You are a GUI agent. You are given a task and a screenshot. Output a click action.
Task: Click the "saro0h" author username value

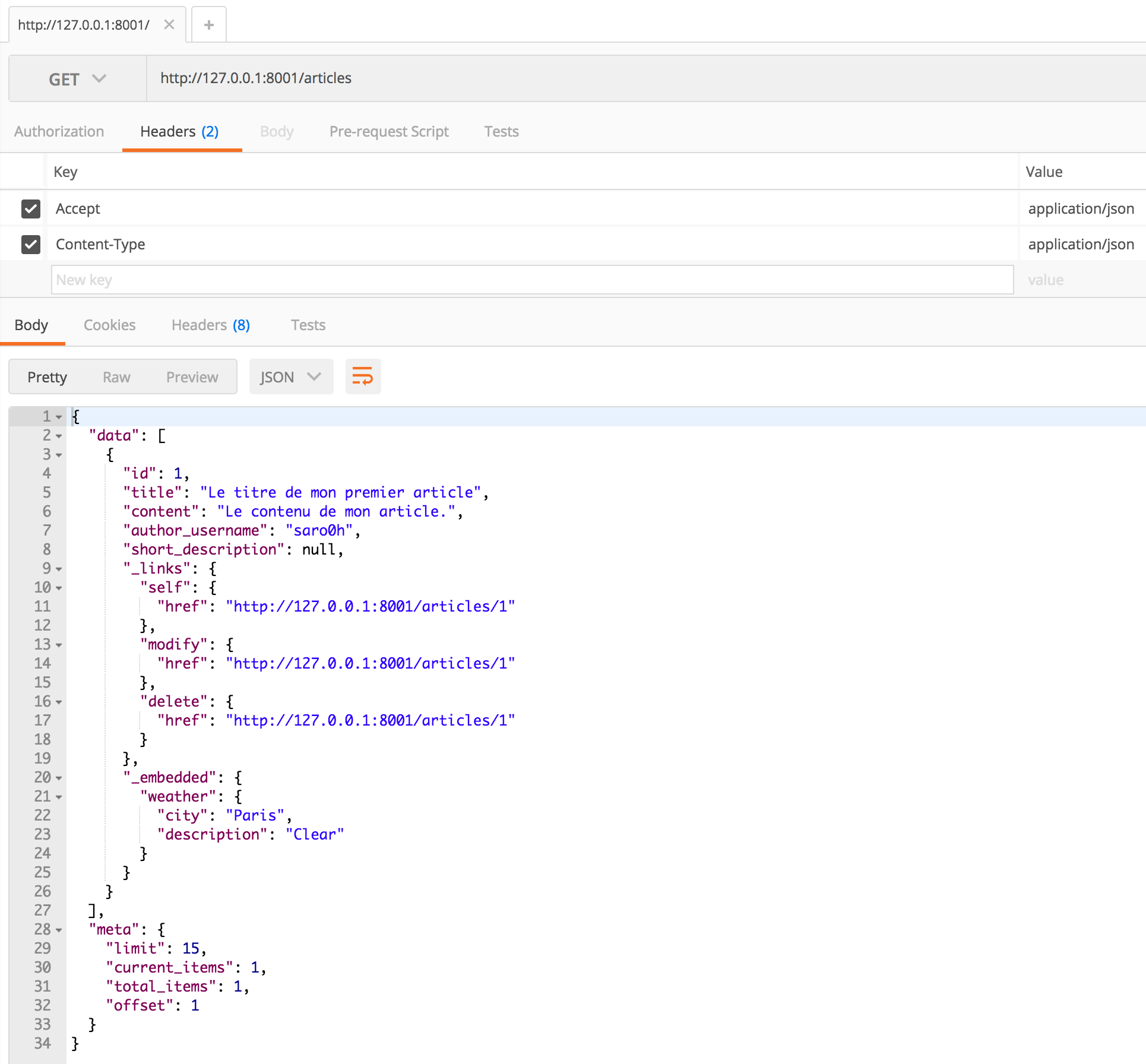[319, 530]
